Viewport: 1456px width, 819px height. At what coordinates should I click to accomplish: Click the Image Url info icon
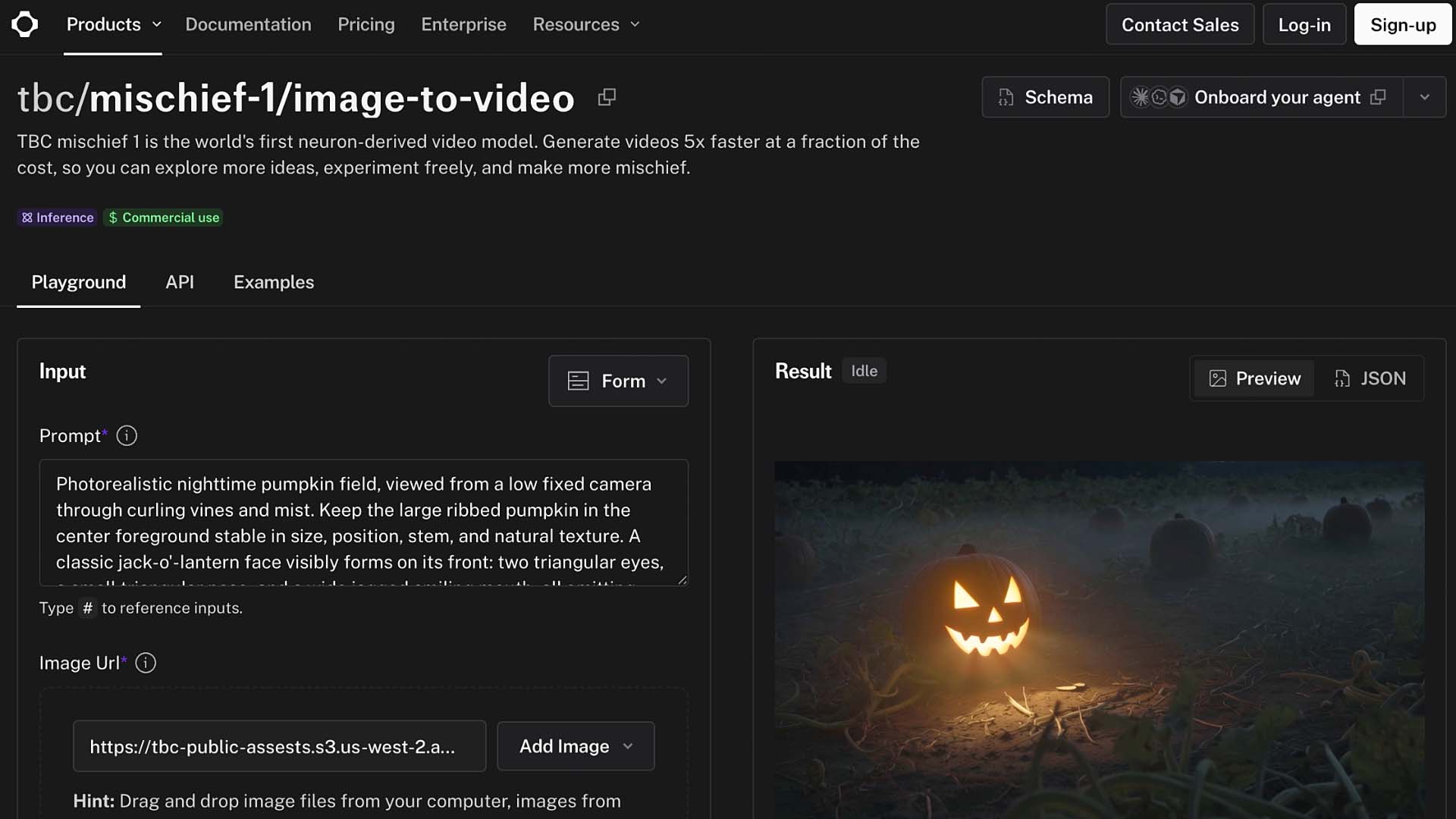tap(146, 663)
